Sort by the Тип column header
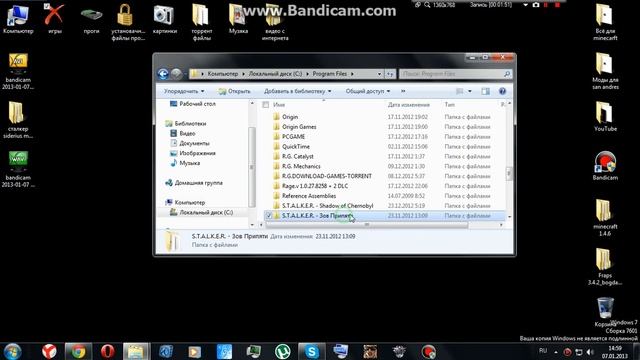The width and height of the screenshot is (640, 360). click(449, 105)
